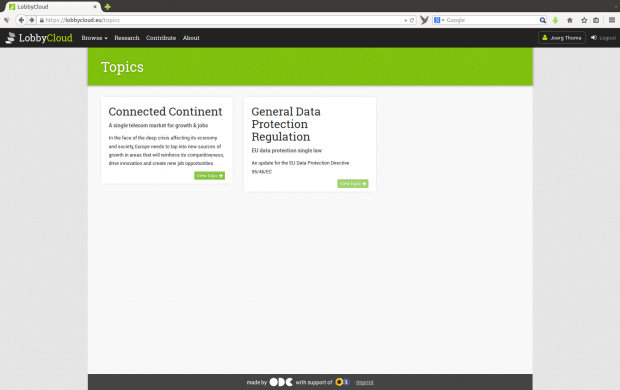Open the Research menu item

click(127, 38)
